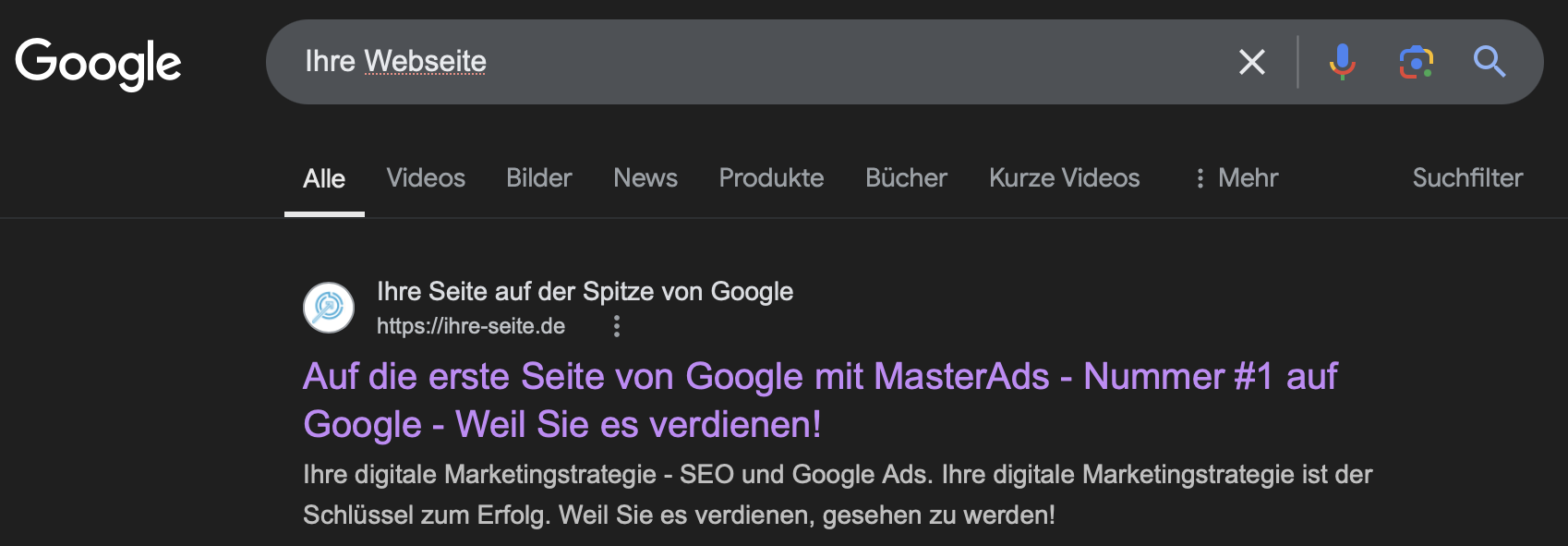Start voice search with the microphone
Viewport: 1568px width, 546px height.
pos(1342,62)
